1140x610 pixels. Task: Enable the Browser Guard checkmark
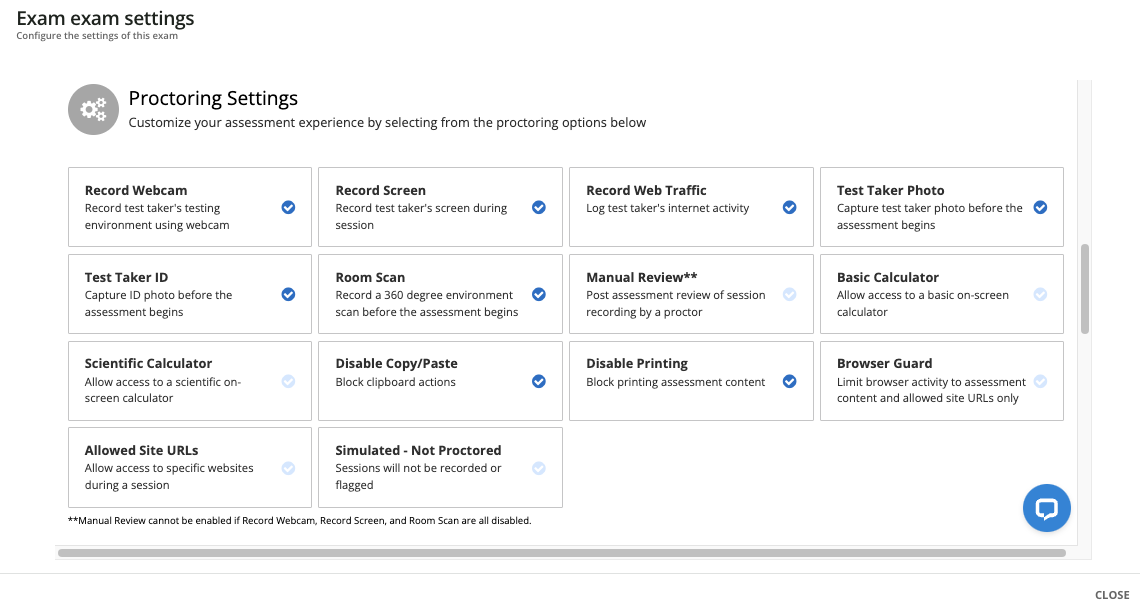(x=1040, y=382)
